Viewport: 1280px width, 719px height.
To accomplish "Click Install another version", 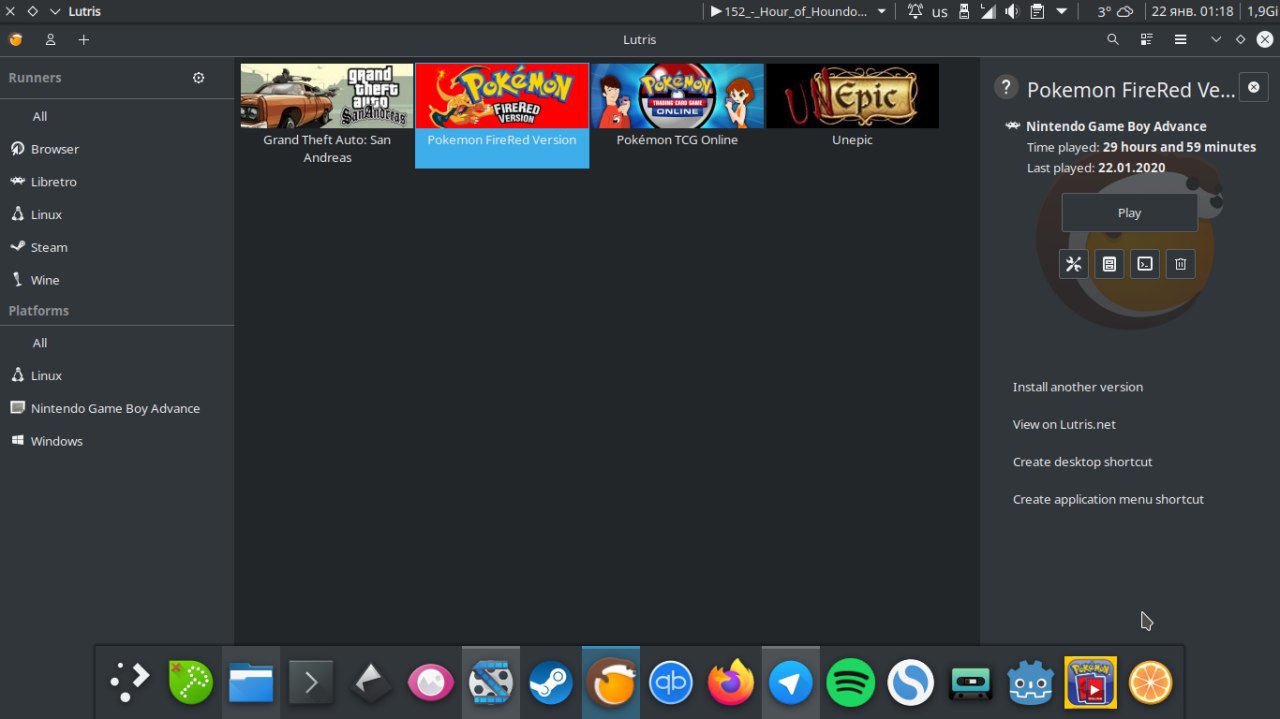I will pyautogui.click(x=1077, y=387).
